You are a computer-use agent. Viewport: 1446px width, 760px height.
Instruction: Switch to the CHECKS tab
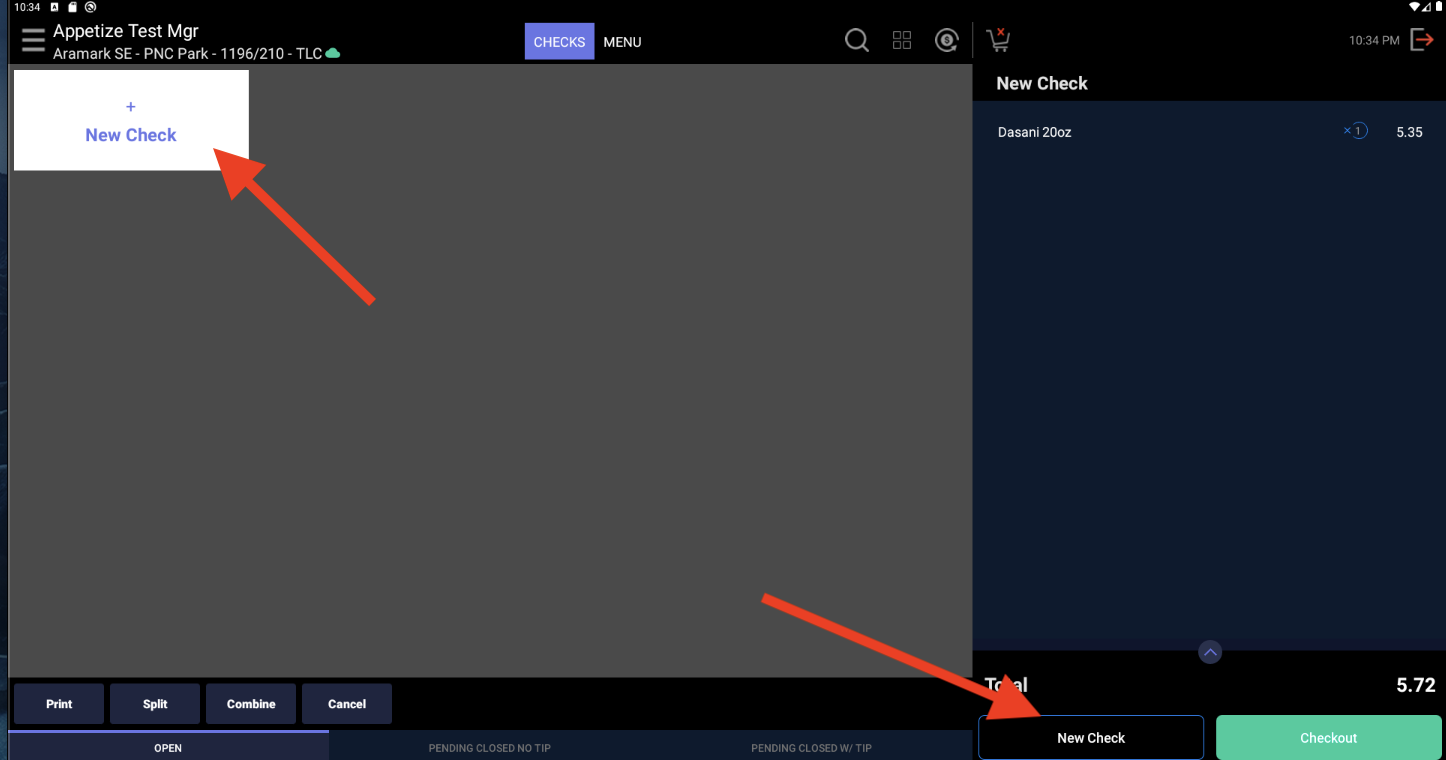click(x=559, y=41)
